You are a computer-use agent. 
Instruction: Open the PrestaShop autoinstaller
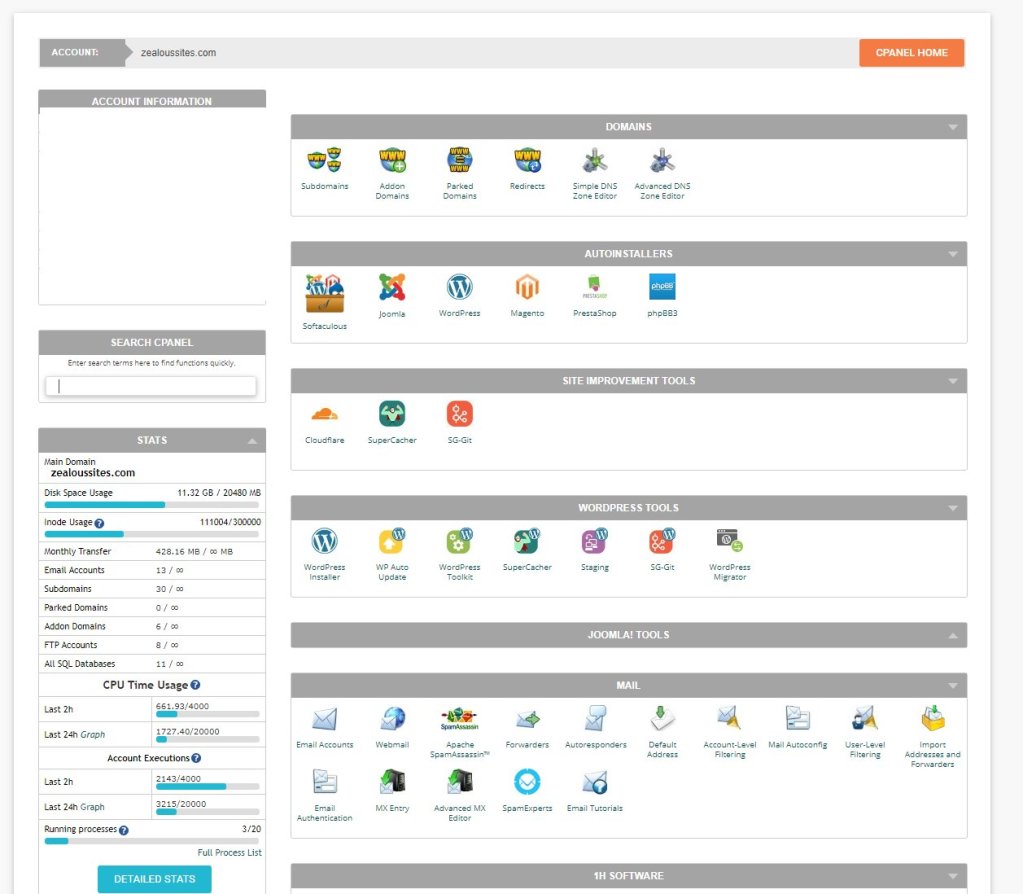(x=594, y=287)
